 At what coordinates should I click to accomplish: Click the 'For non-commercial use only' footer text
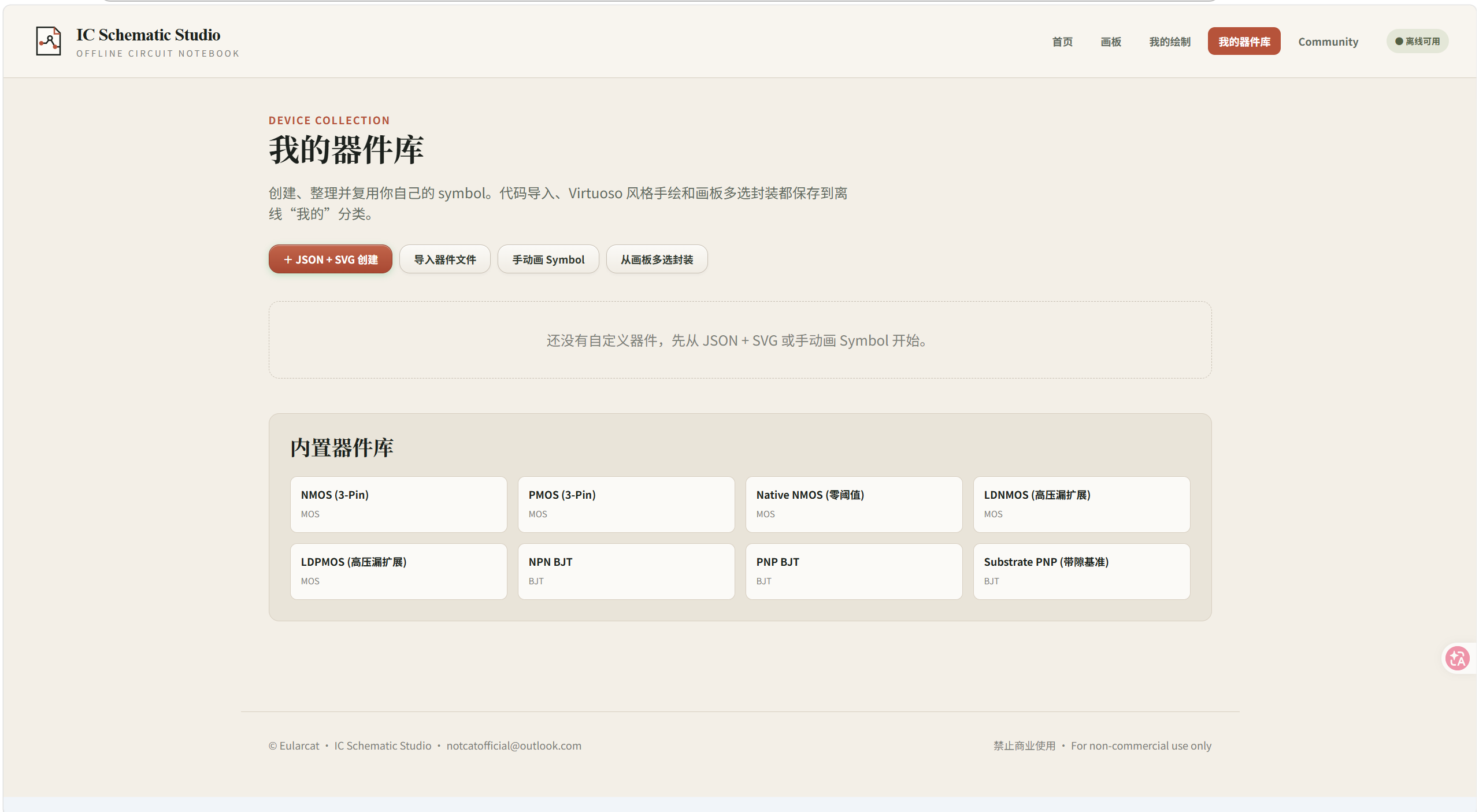(x=1141, y=746)
